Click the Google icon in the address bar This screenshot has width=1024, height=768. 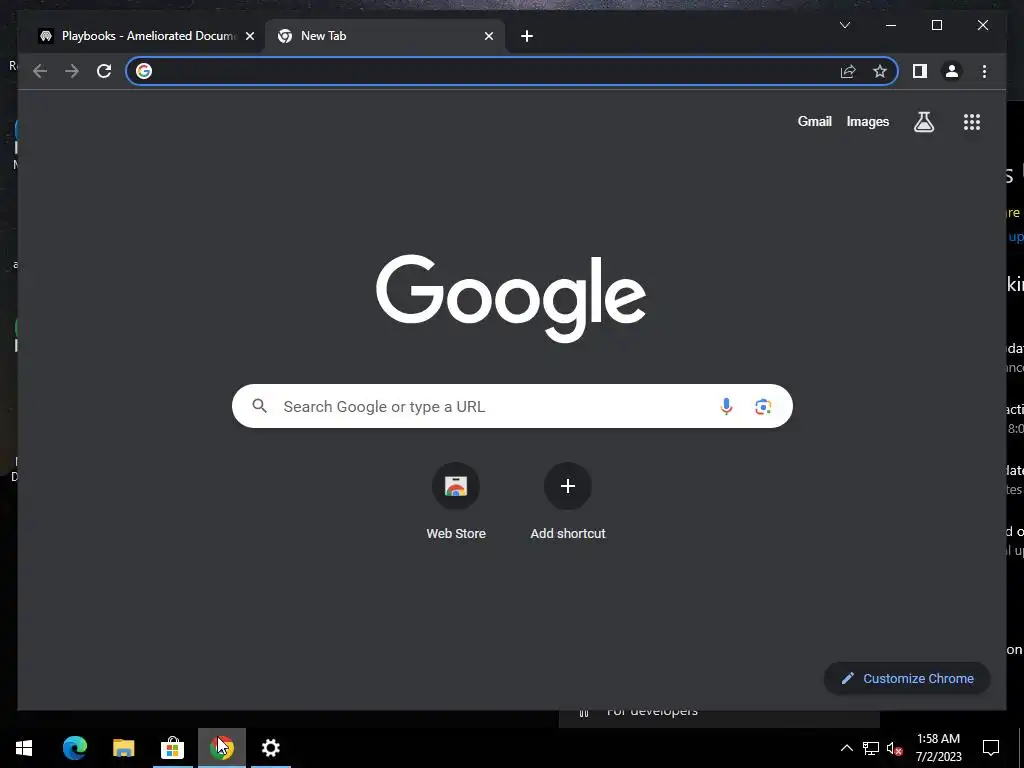144,71
